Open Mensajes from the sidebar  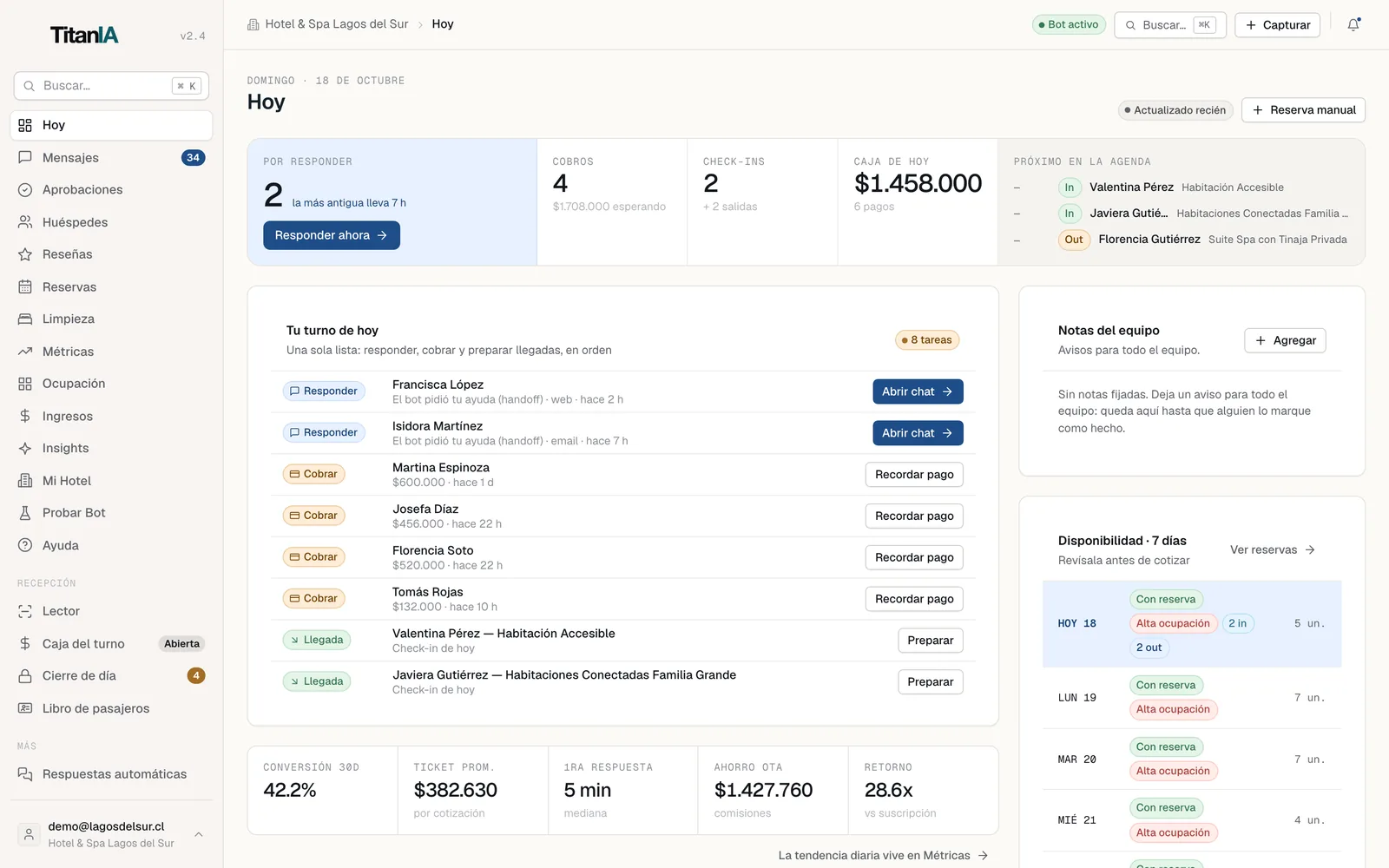coord(111,157)
